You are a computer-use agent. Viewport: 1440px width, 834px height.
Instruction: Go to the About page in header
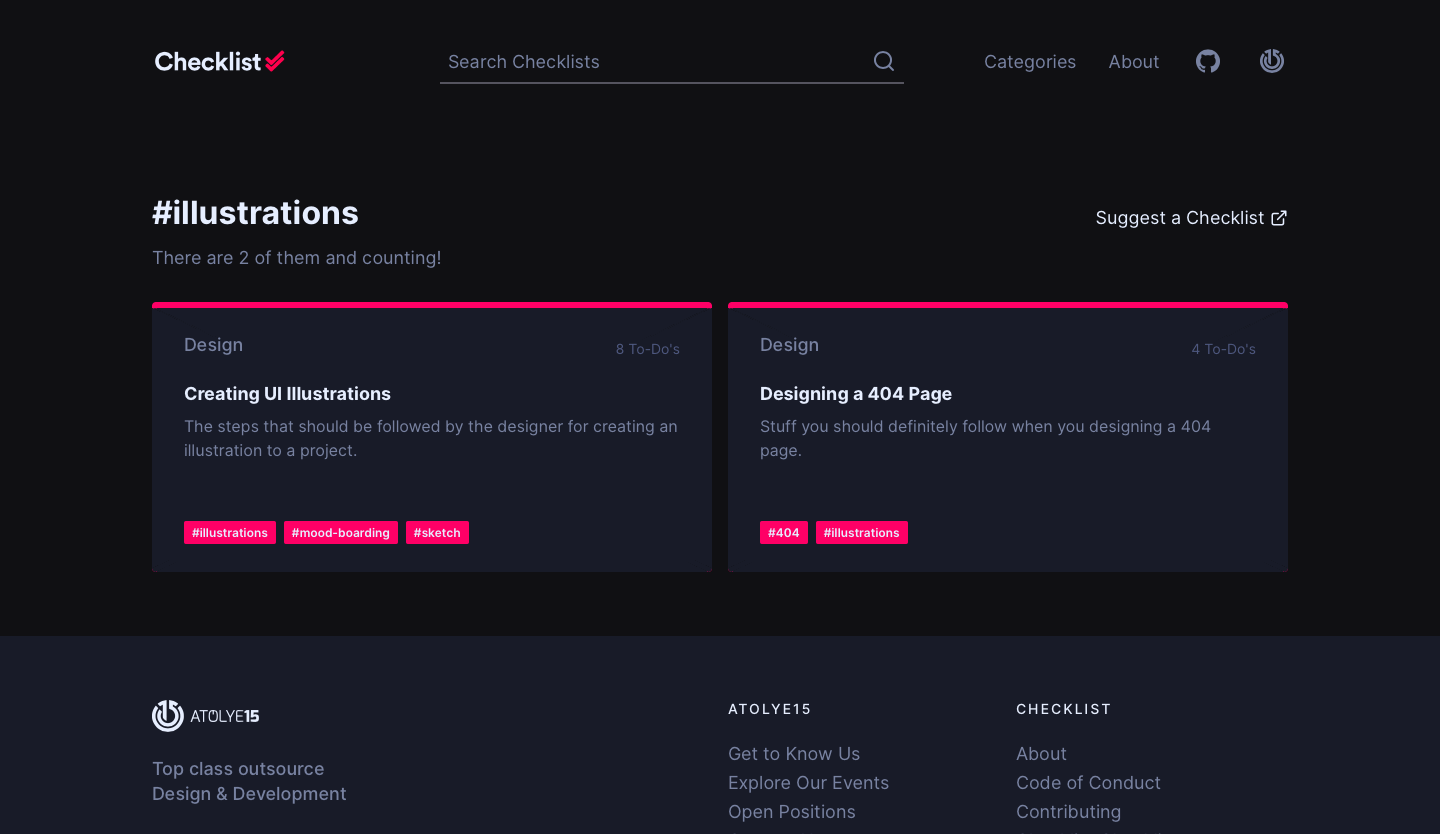pos(1133,62)
